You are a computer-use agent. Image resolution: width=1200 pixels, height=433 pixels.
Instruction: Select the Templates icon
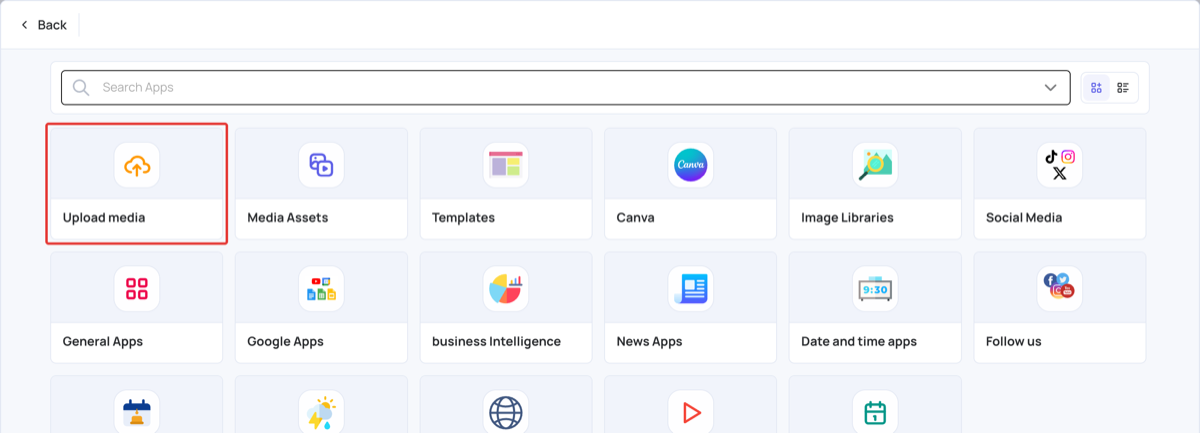[506, 165]
